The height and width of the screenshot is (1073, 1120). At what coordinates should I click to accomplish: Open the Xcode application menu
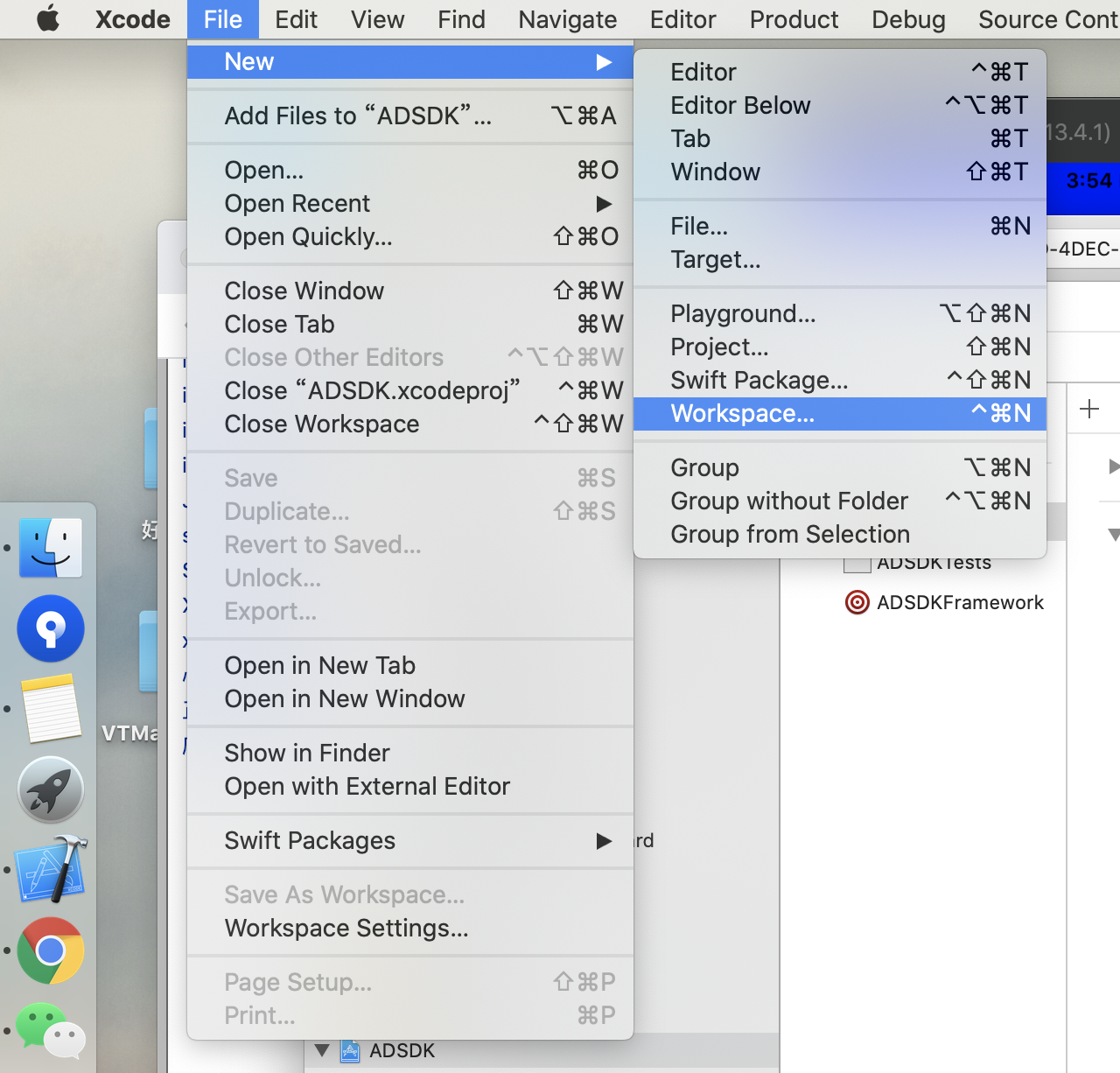(133, 19)
